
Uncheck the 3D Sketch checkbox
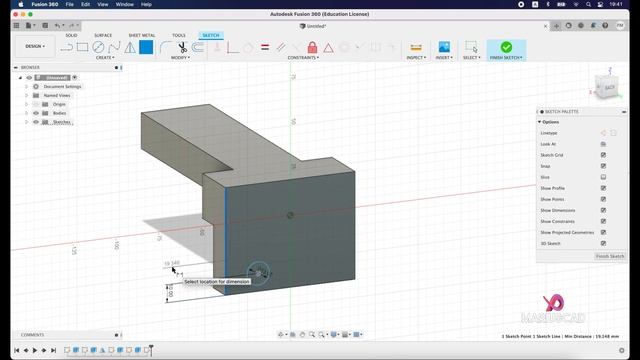603,243
